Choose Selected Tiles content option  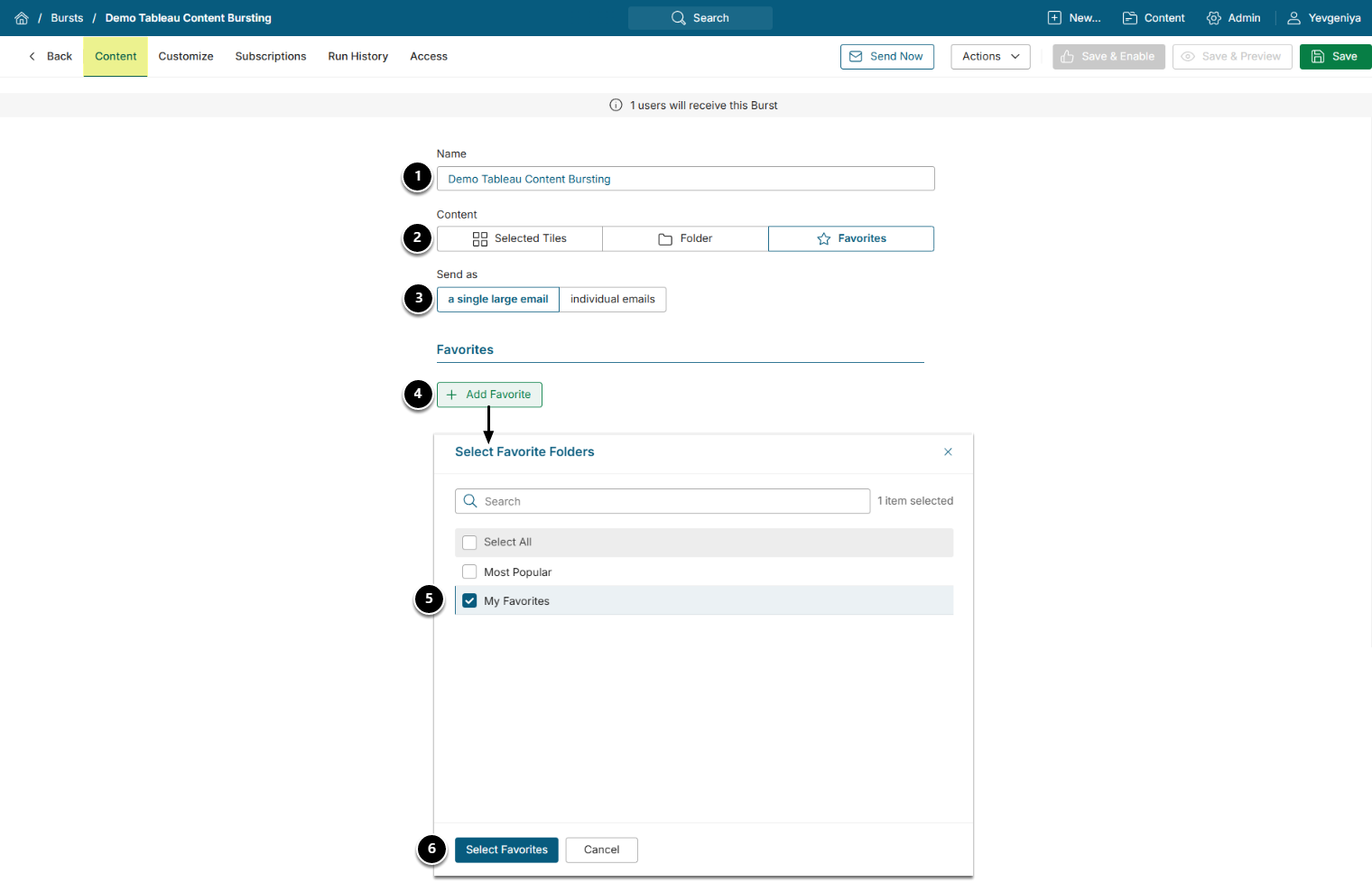pyautogui.click(x=520, y=238)
